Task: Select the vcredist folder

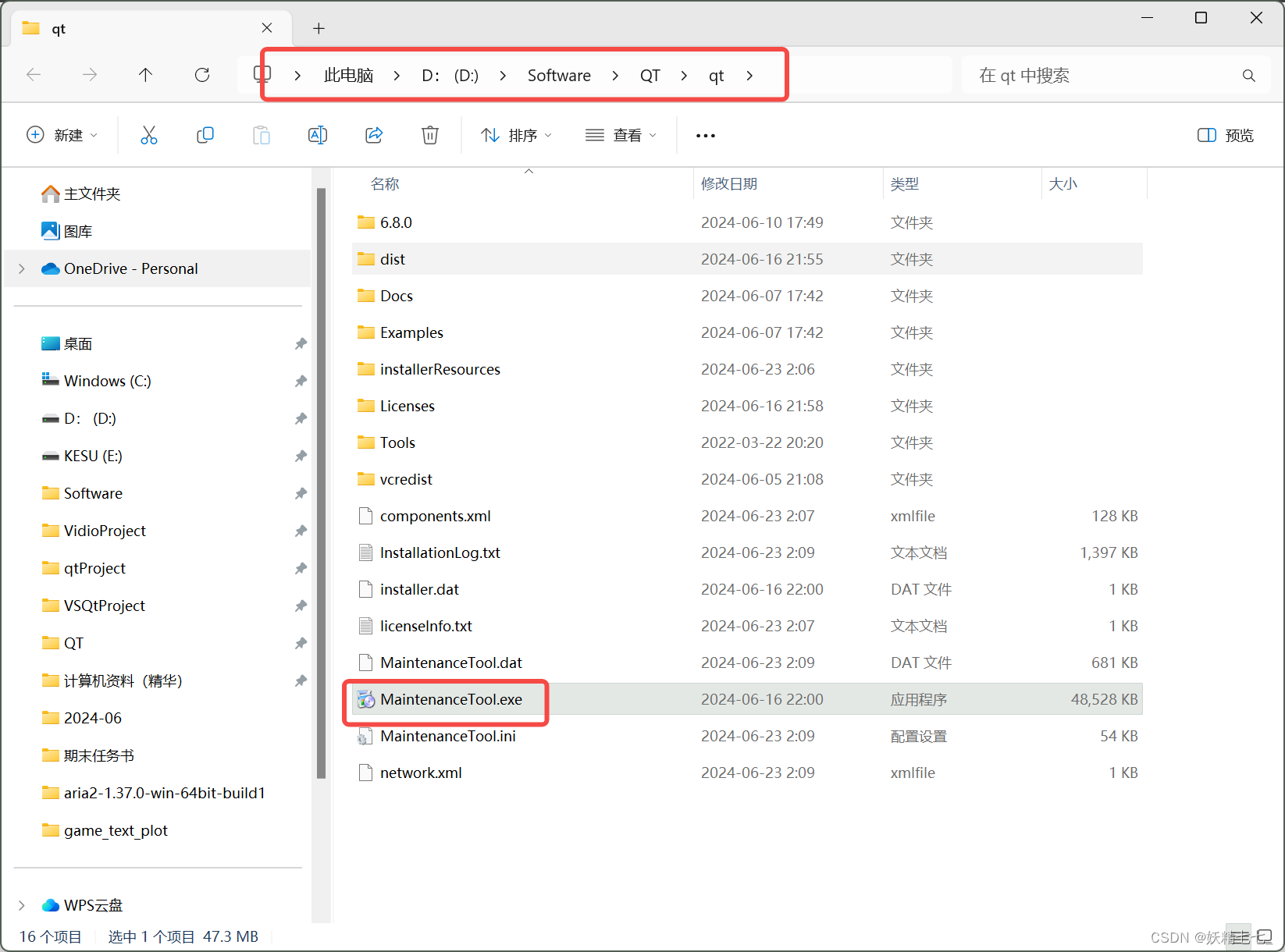Action: click(747, 479)
